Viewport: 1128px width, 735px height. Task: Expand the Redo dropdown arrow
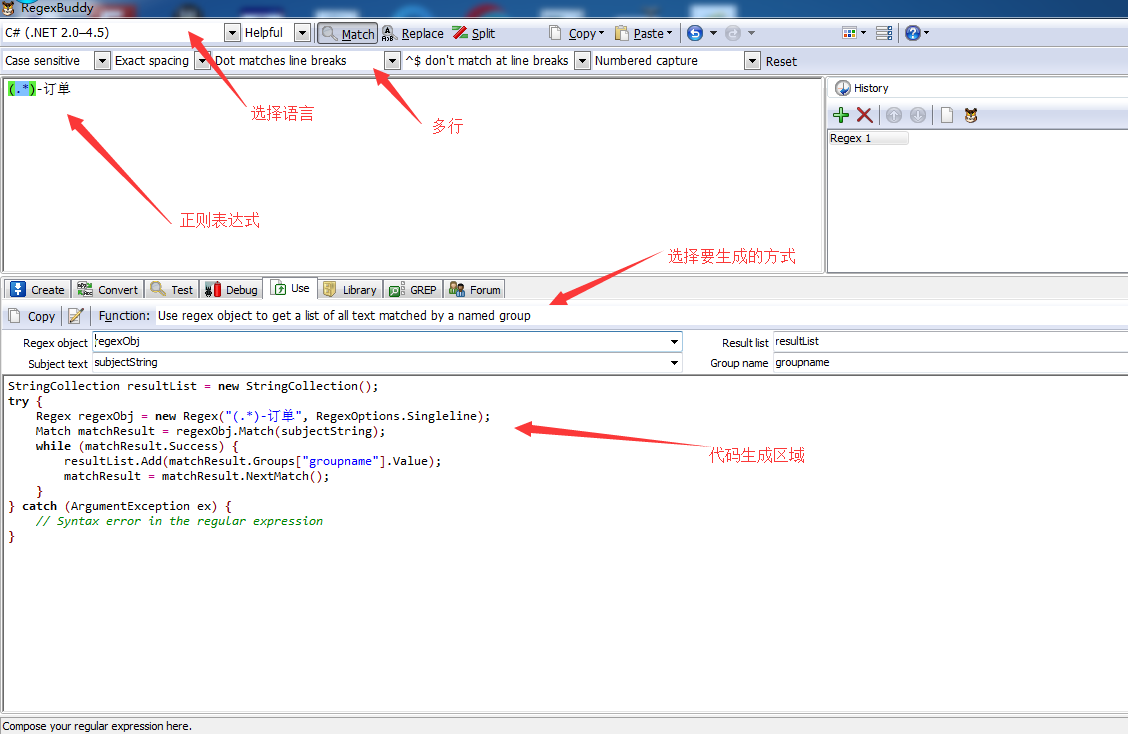pyautogui.click(x=752, y=33)
